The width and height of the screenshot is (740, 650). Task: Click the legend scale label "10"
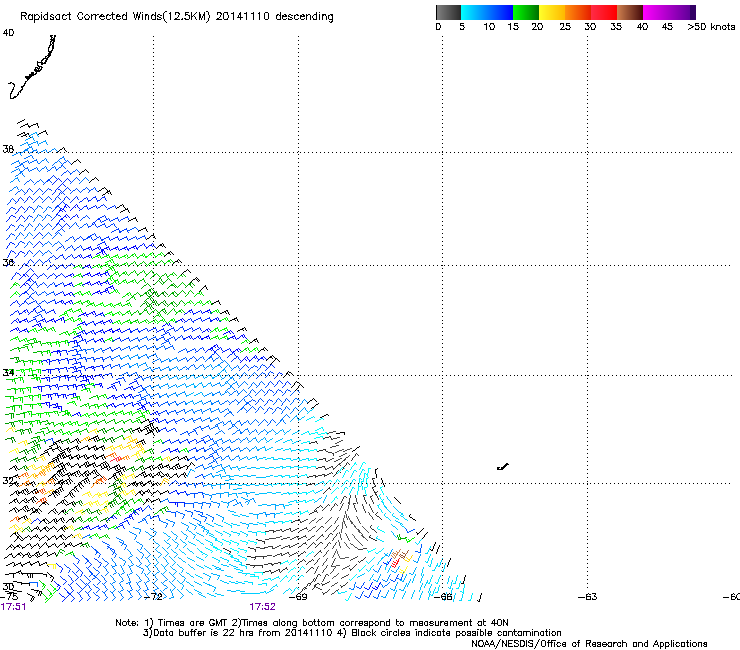click(489, 27)
